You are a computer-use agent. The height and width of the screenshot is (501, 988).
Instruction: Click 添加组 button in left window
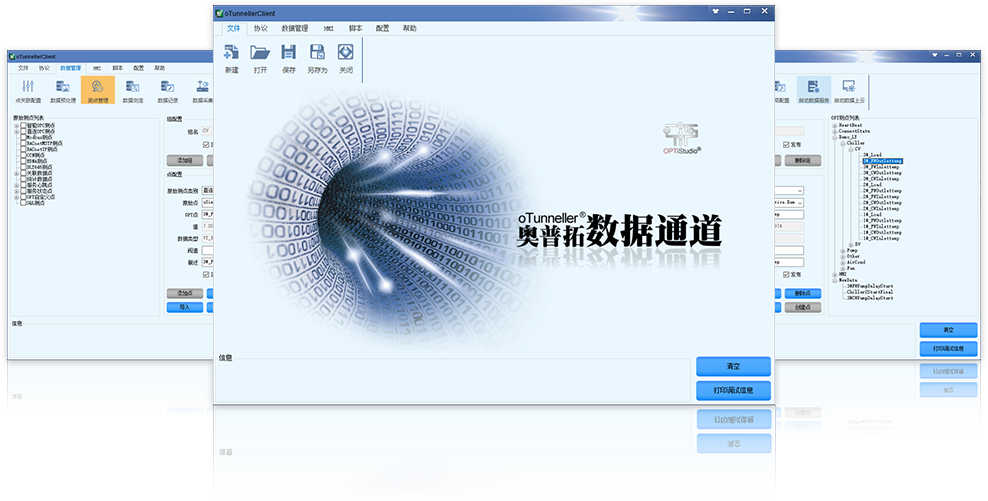185,161
